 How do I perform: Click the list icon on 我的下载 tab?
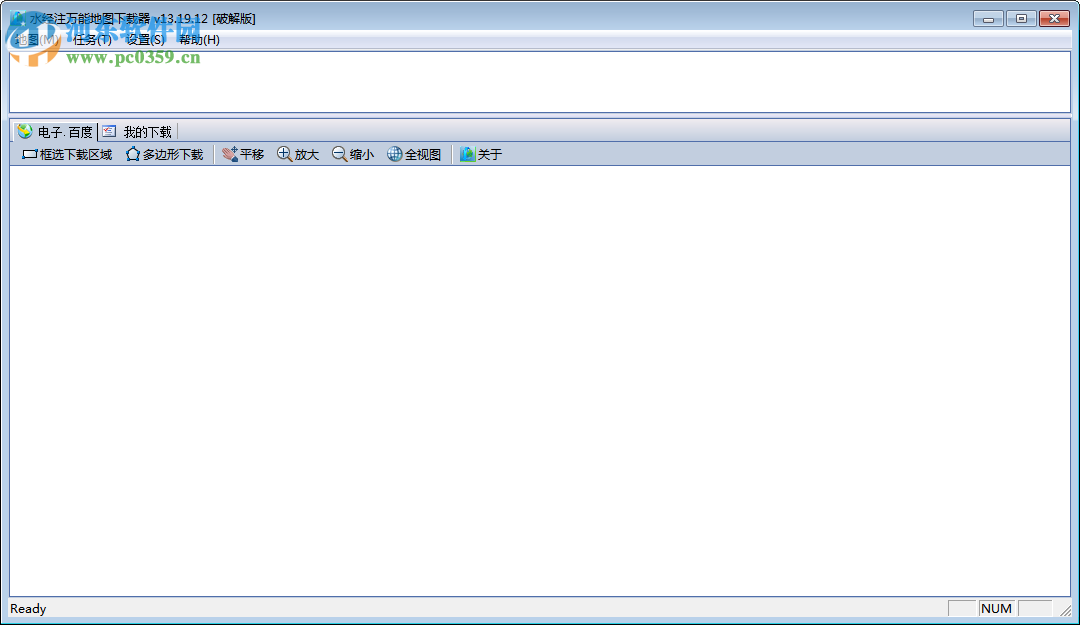point(110,131)
